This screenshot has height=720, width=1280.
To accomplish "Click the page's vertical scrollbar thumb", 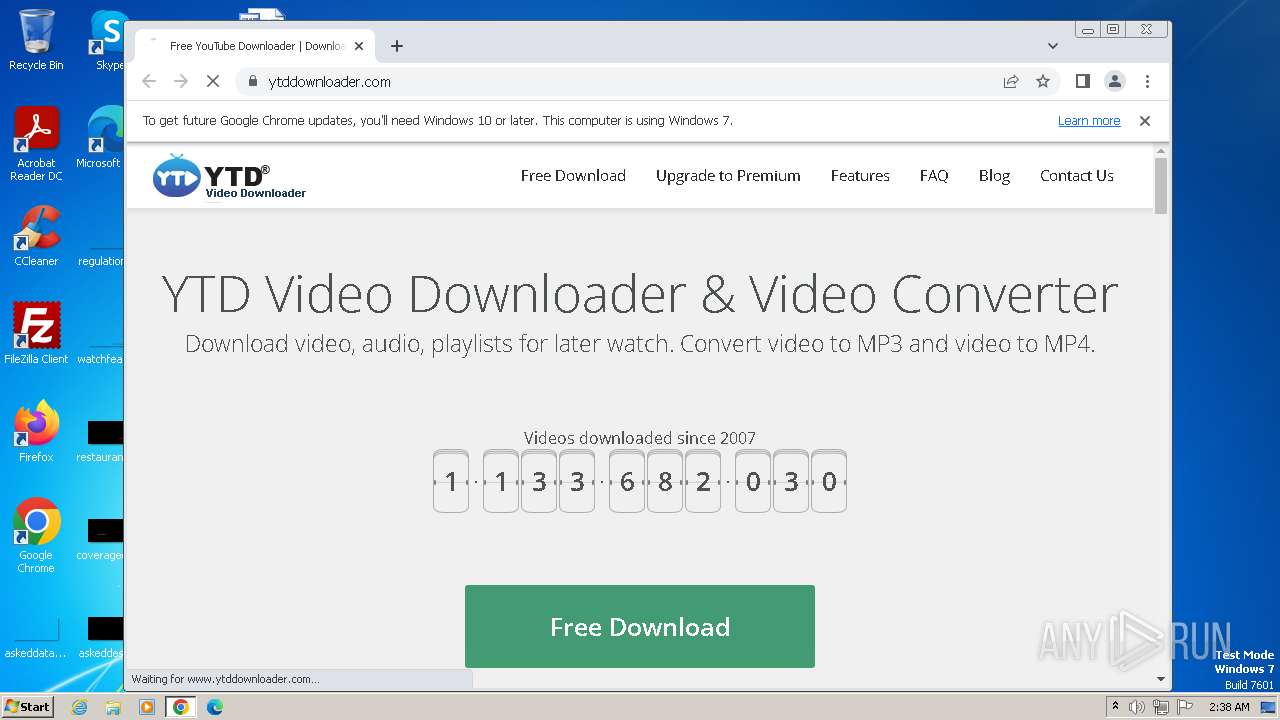I will 1161,185.
